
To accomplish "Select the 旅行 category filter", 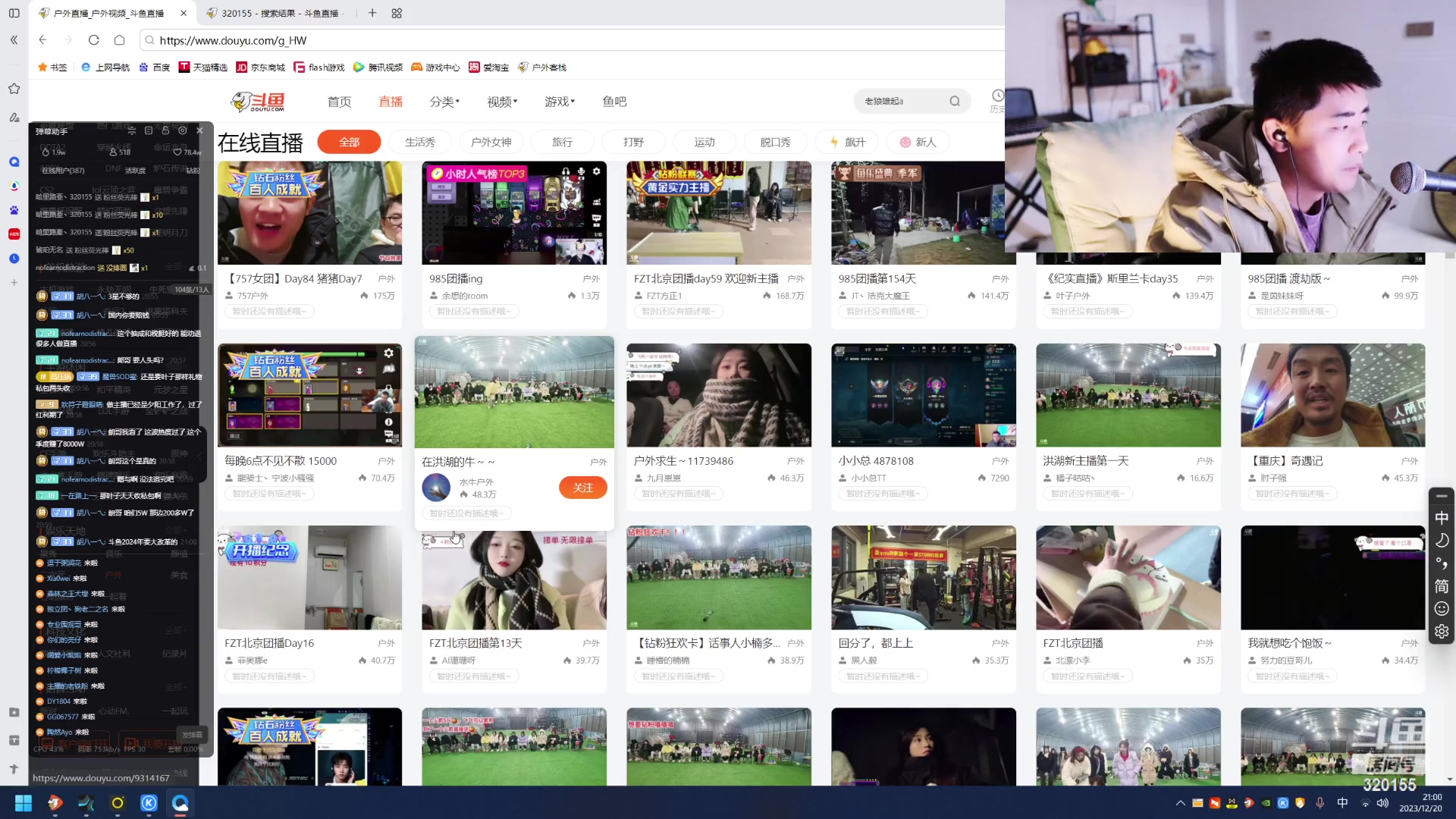I will tap(563, 142).
